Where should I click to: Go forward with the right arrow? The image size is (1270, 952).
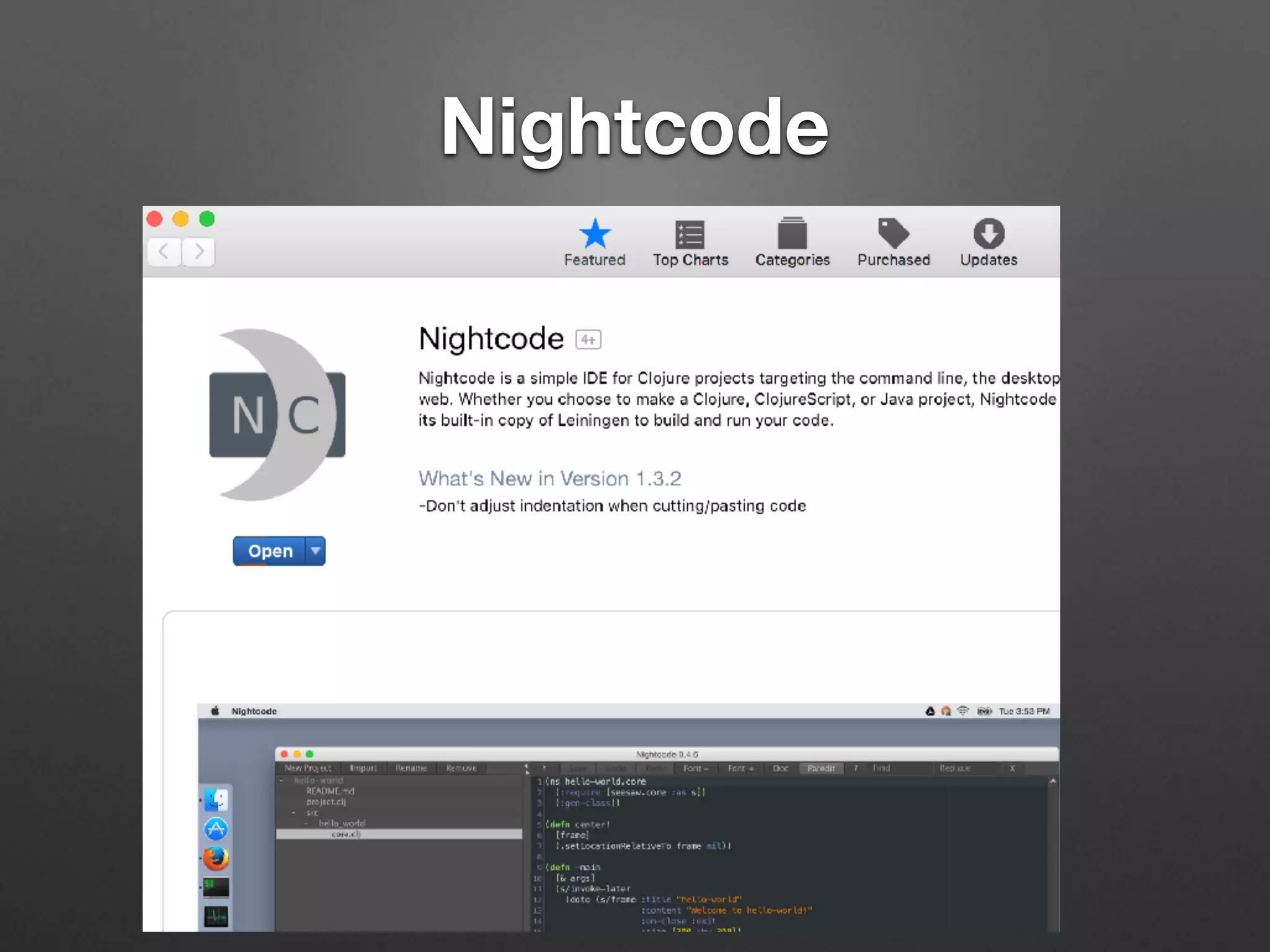(199, 252)
